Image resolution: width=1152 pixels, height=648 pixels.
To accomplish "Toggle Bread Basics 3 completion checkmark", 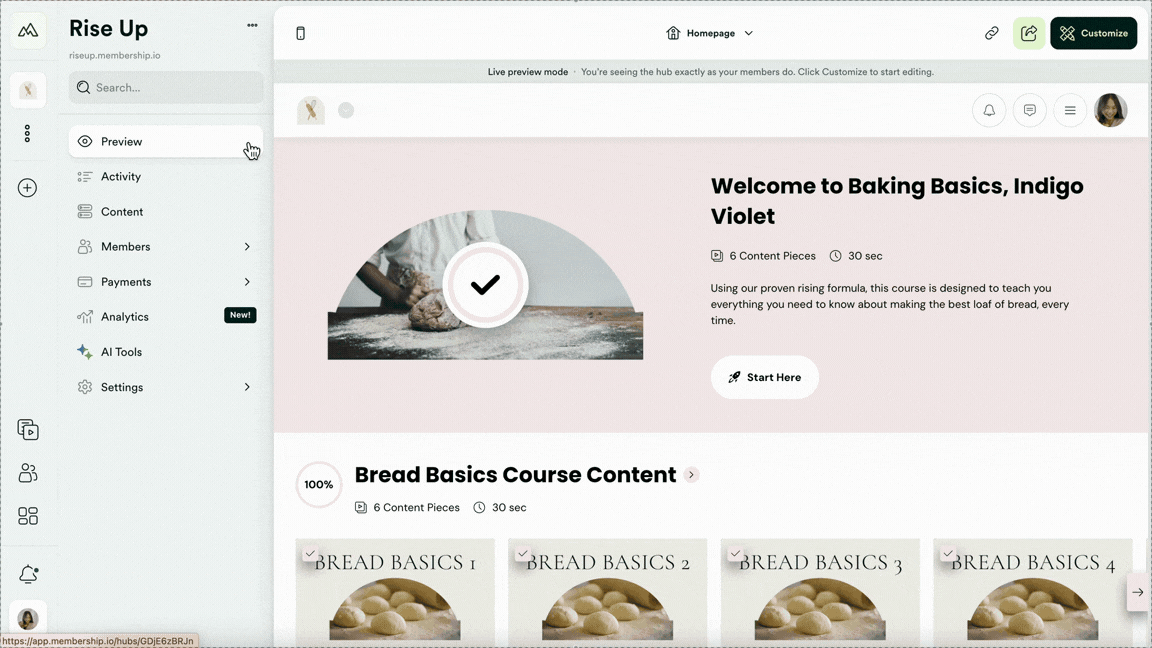I will [735, 553].
